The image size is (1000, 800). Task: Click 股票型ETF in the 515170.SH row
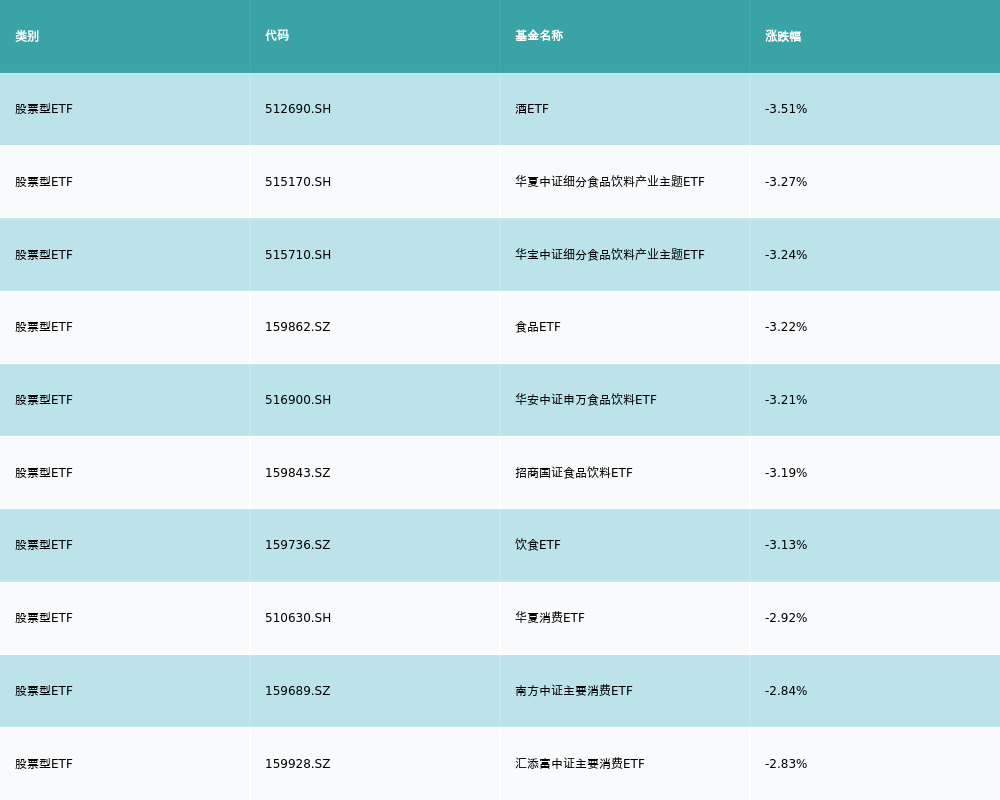44,182
